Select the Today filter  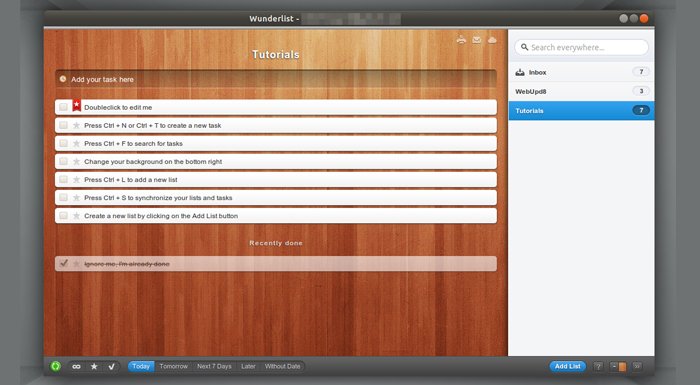(x=141, y=366)
